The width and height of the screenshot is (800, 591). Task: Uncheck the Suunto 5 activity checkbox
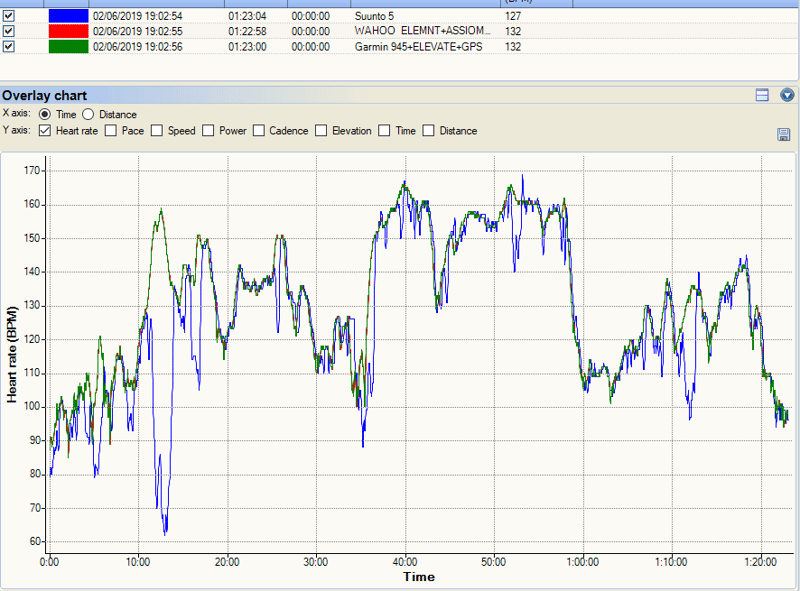click(9, 16)
